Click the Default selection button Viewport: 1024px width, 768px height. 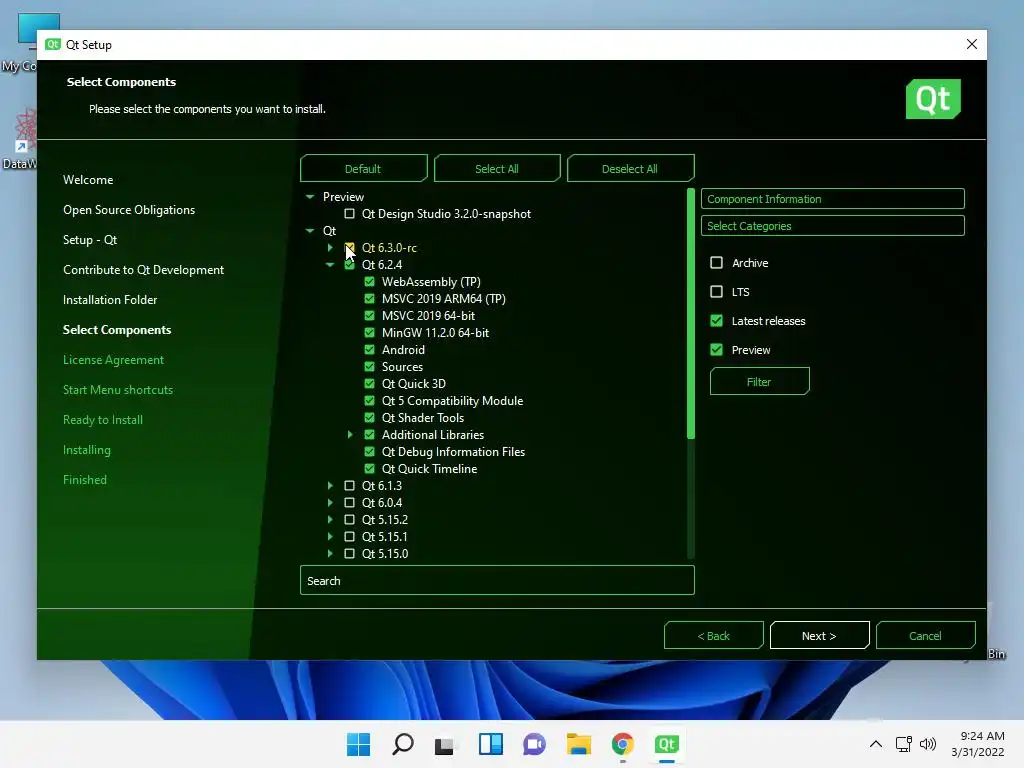pos(363,168)
